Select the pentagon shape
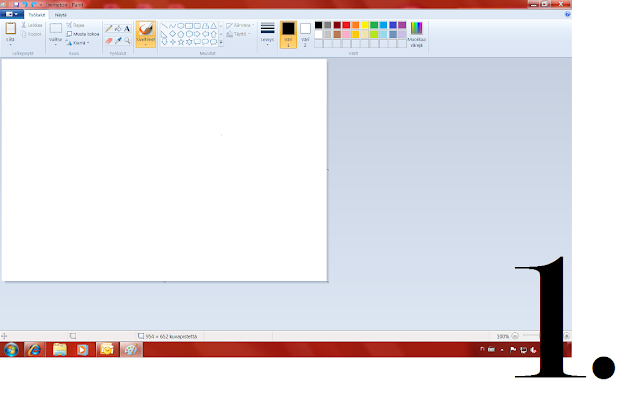This screenshot has width=640, height=414. tap(180, 34)
